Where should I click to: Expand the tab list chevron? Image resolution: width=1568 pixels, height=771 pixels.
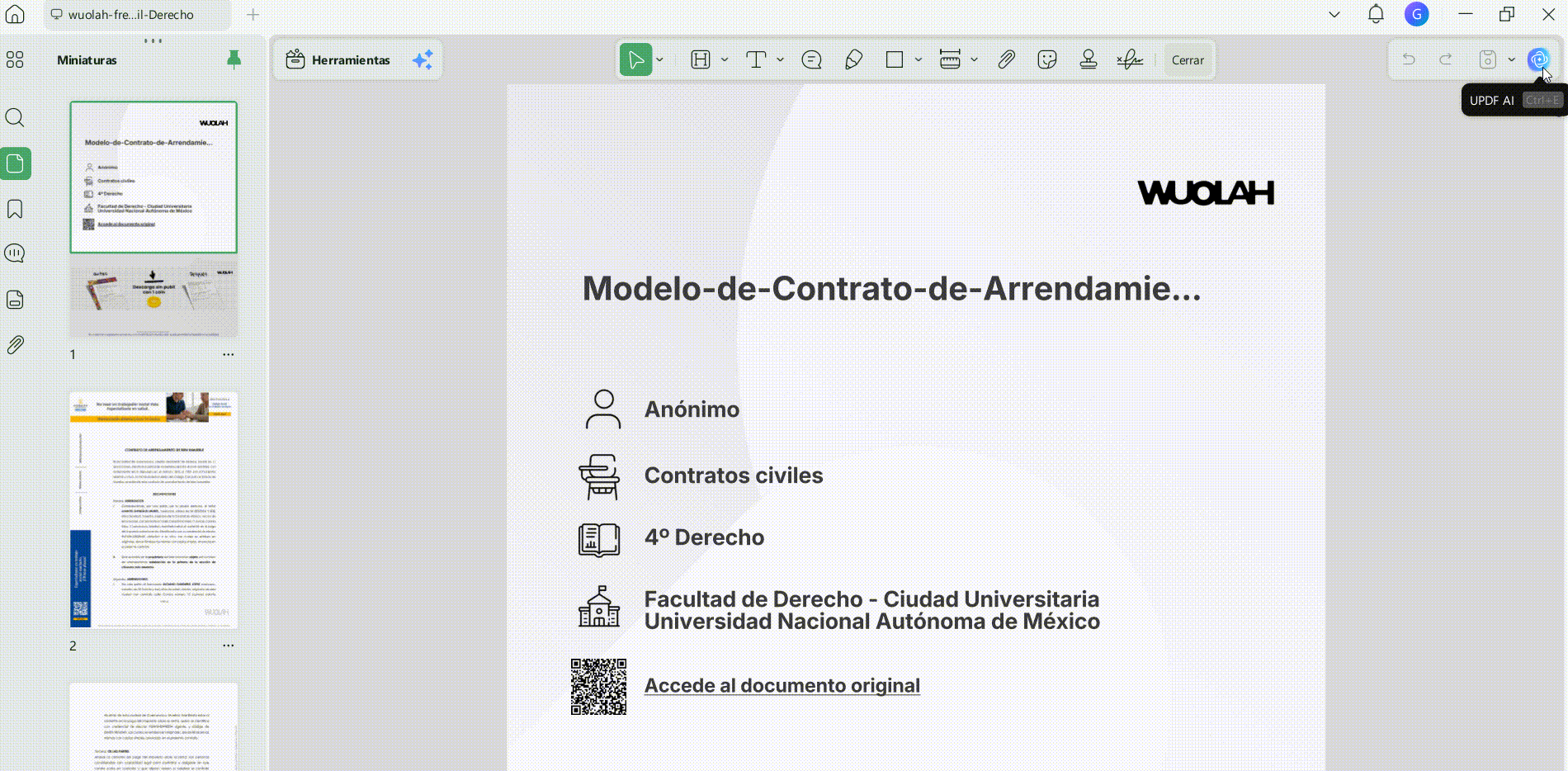click(x=1334, y=15)
